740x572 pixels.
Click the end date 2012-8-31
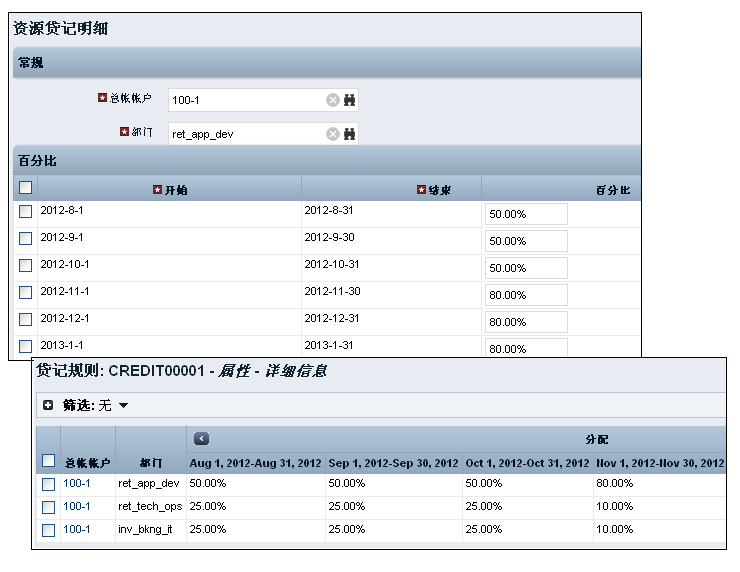tap(329, 210)
